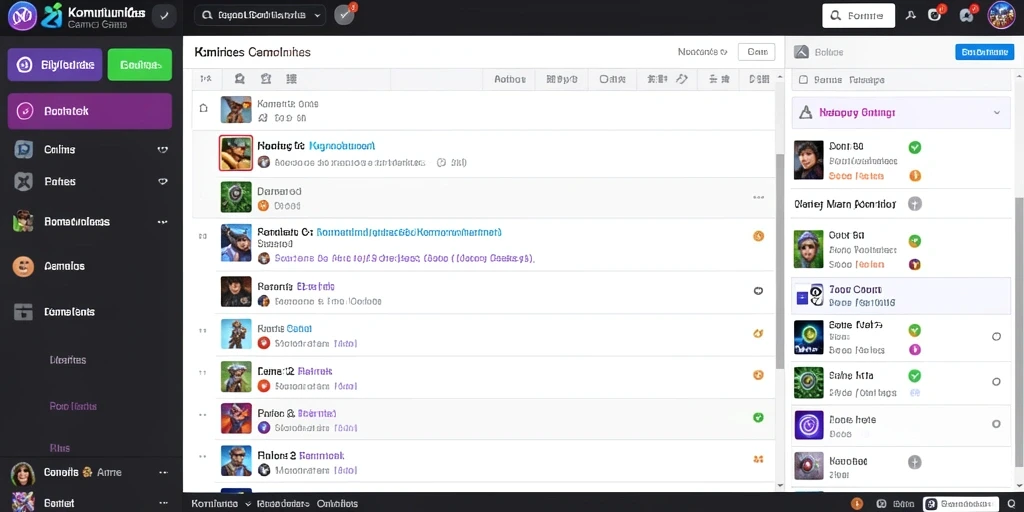
Task: Select the radio button beside the blue glowing thumbnail
Action: coord(996,337)
